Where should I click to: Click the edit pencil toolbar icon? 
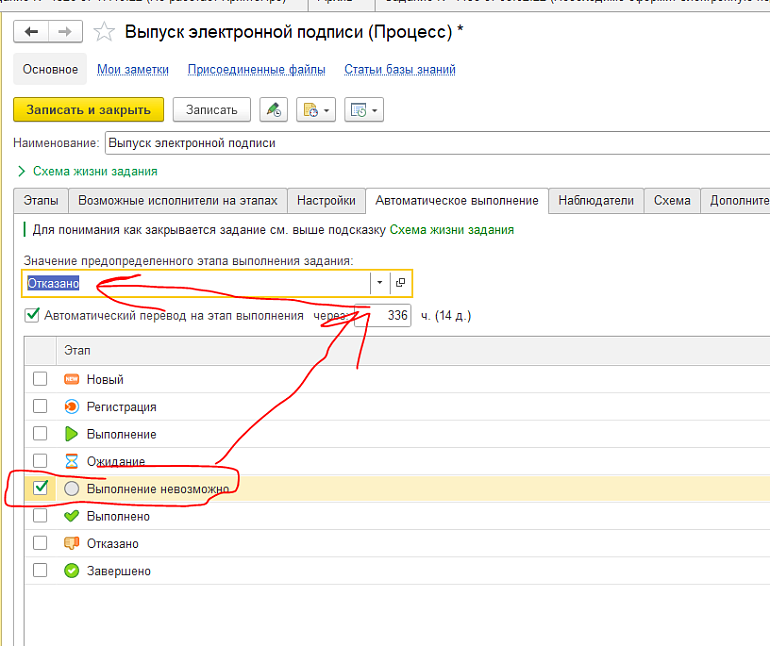(274, 110)
